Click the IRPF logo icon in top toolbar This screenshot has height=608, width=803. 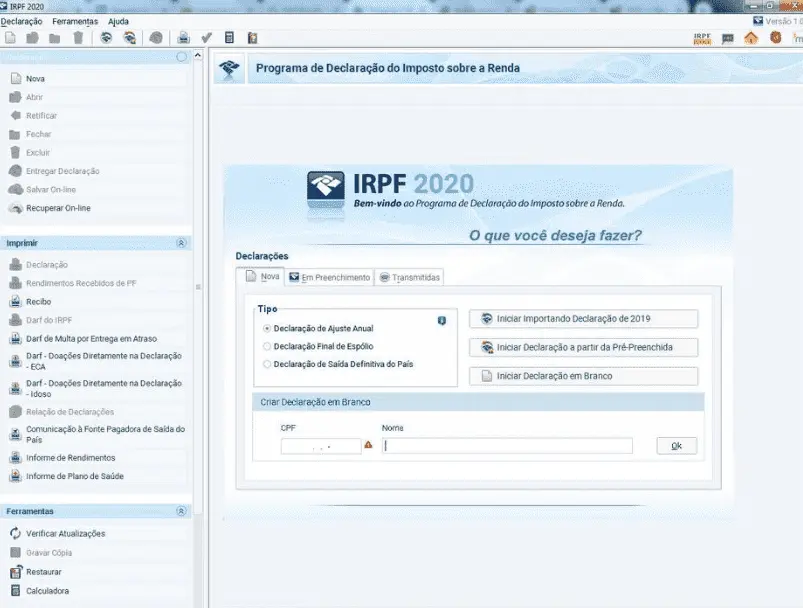(702, 38)
